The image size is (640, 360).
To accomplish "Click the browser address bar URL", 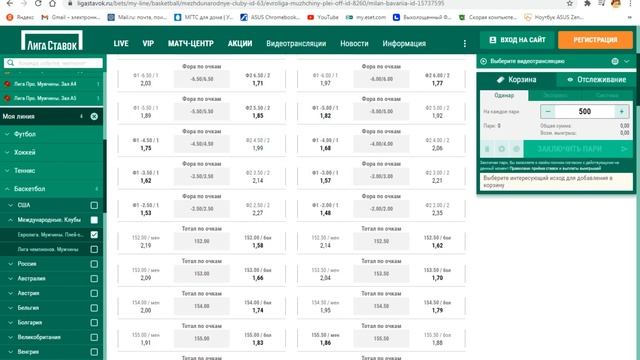I will [260, 3].
